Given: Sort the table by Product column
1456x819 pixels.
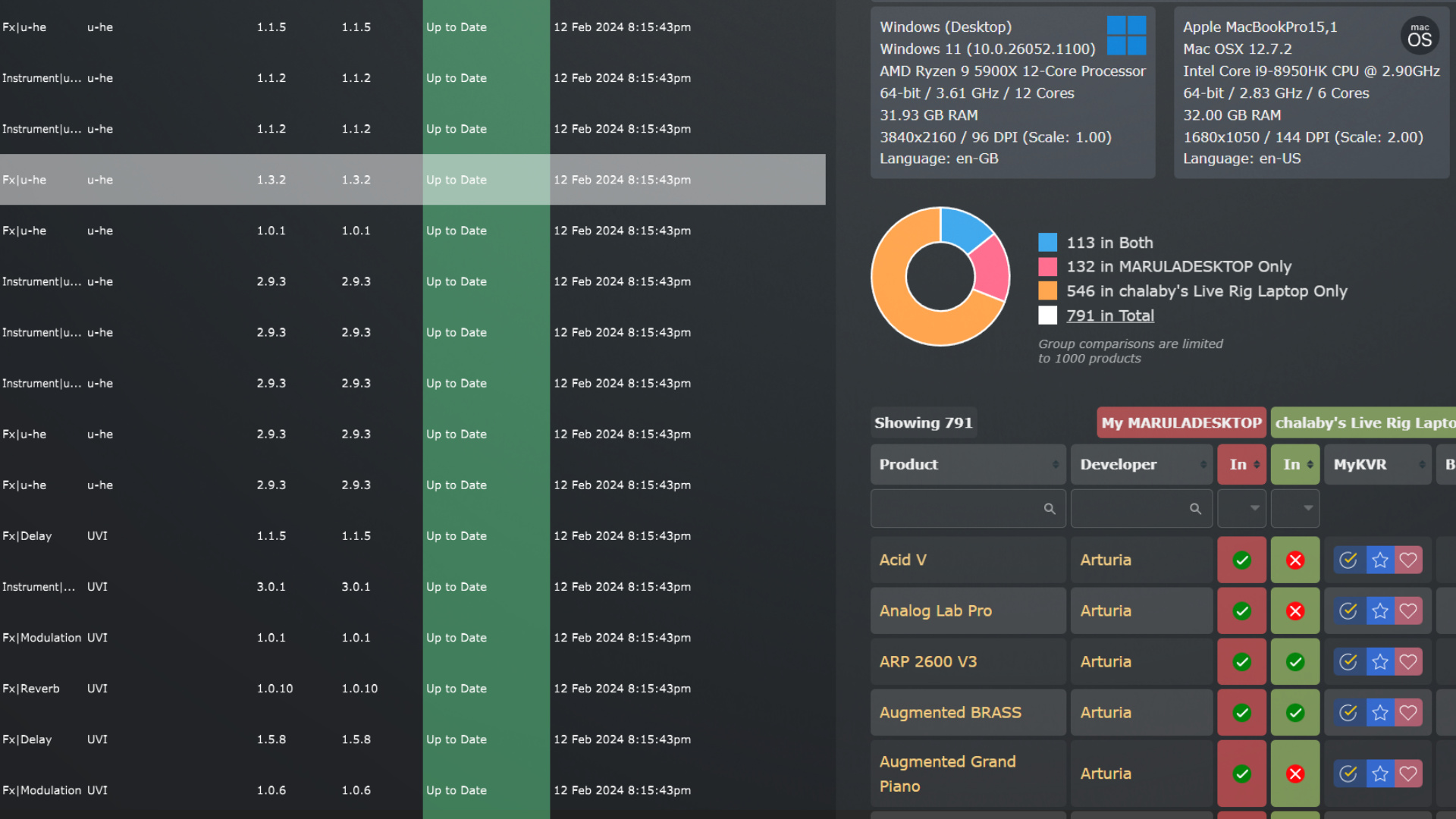Looking at the screenshot, I should click(968, 464).
